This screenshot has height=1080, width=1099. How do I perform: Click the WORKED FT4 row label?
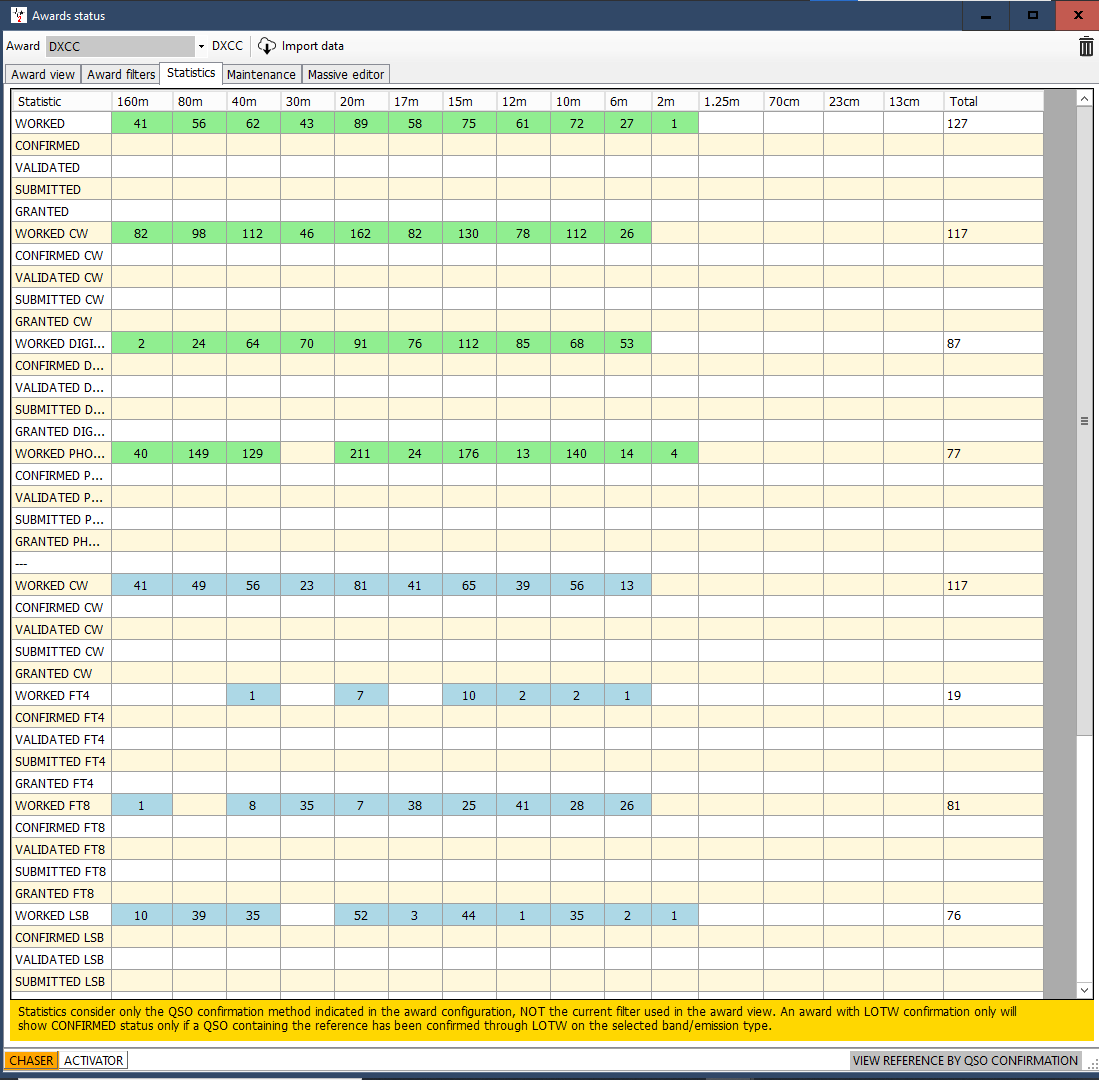(x=62, y=695)
